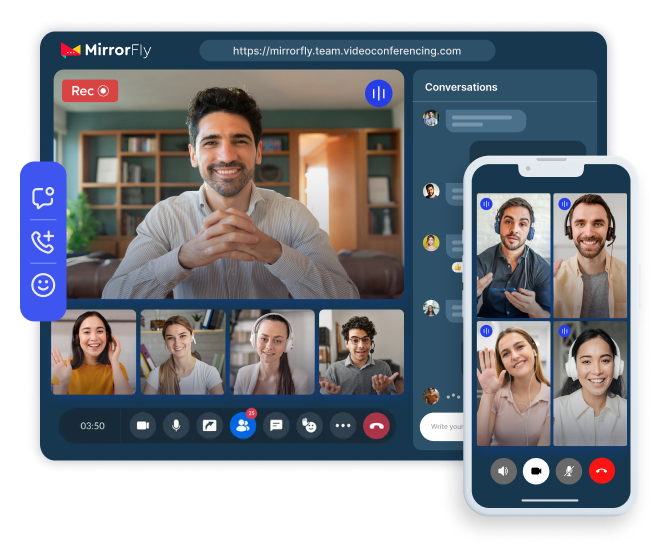Viewport: 658px width, 548px height.
Task: Click the white camera button on the phone
Action: click(536, 470)
